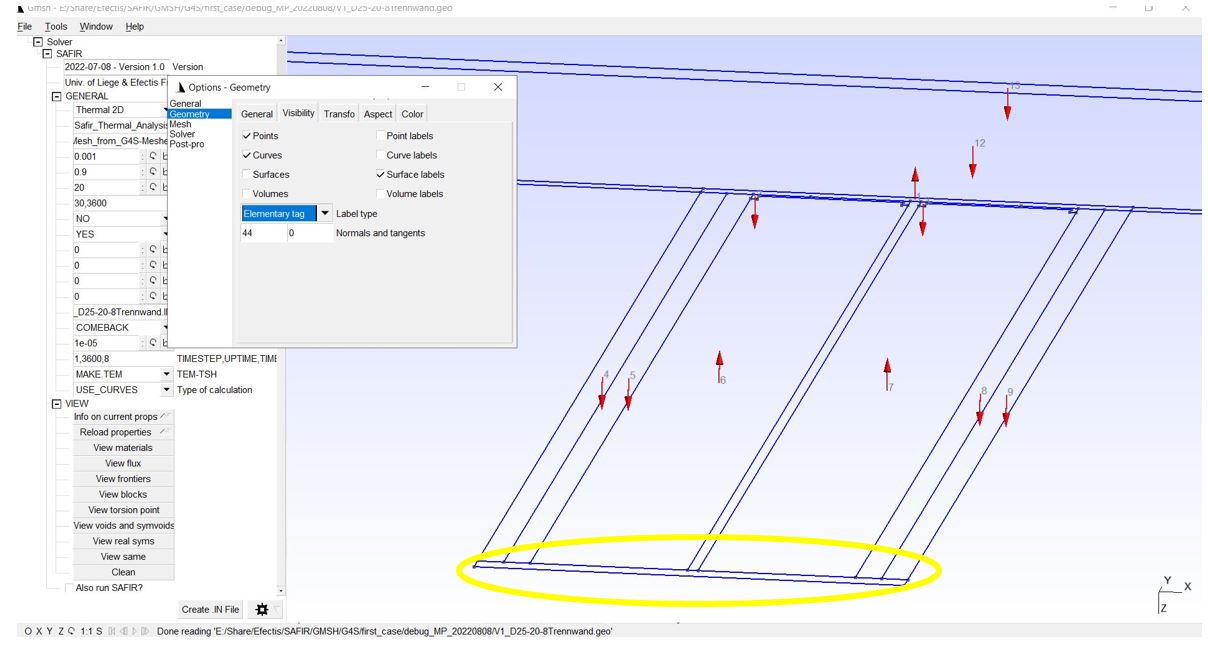The width and height of the screenshot is (1208, 646).
Task: Select the orthographic projection O icon
Action: click(x=28, y=632)
